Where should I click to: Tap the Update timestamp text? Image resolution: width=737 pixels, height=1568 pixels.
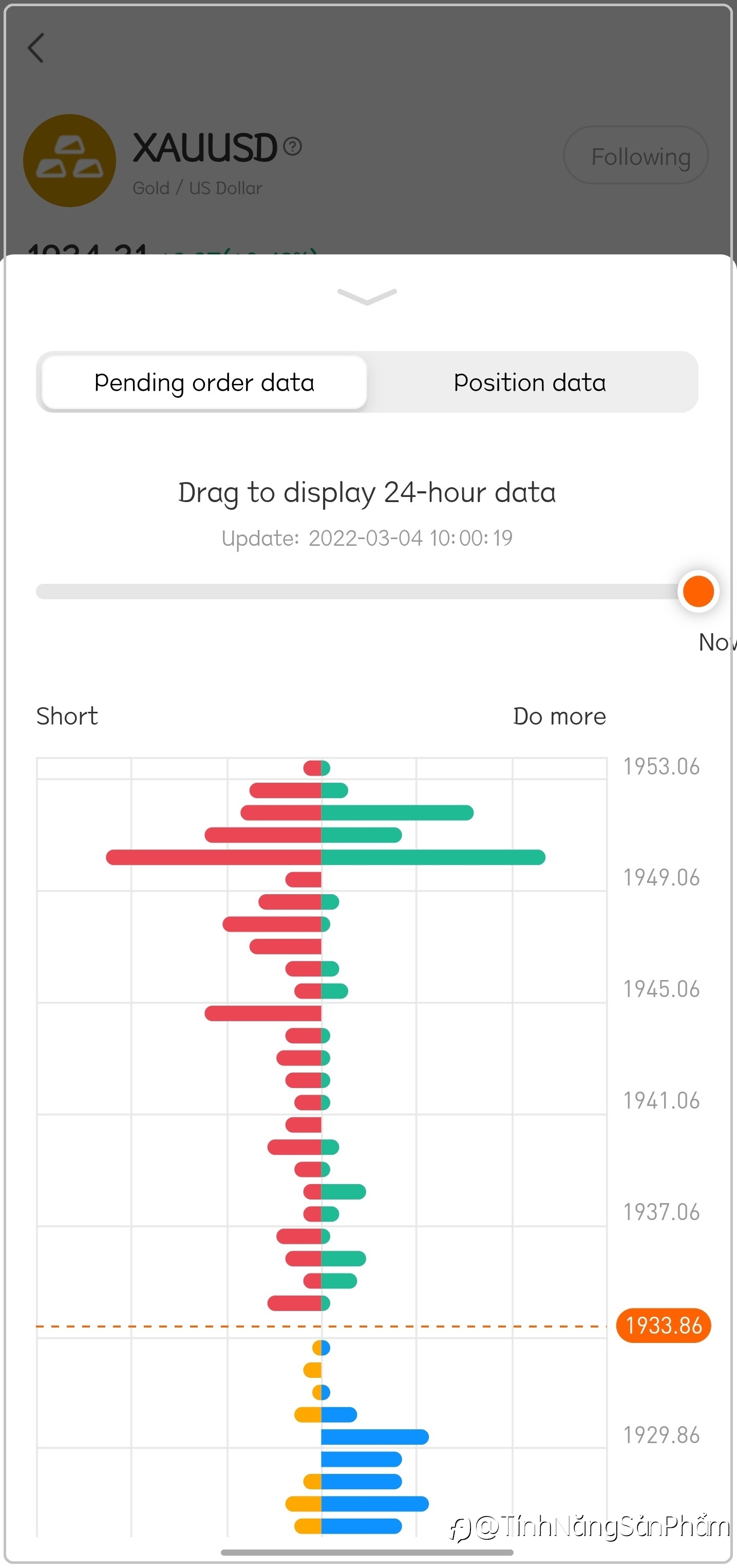pos(367,538)
